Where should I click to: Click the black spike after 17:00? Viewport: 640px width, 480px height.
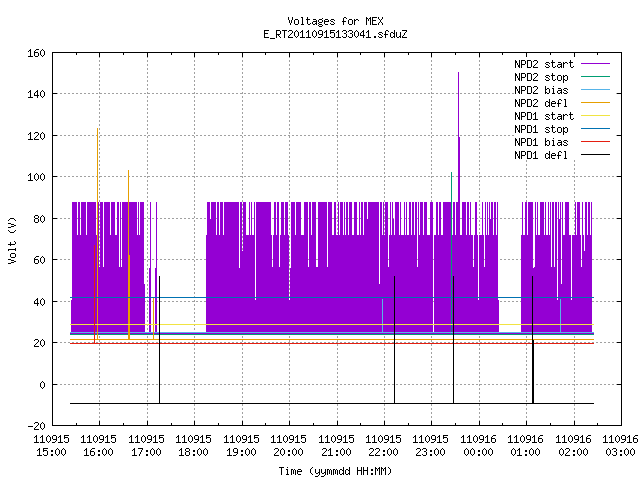tap(160, 340)
